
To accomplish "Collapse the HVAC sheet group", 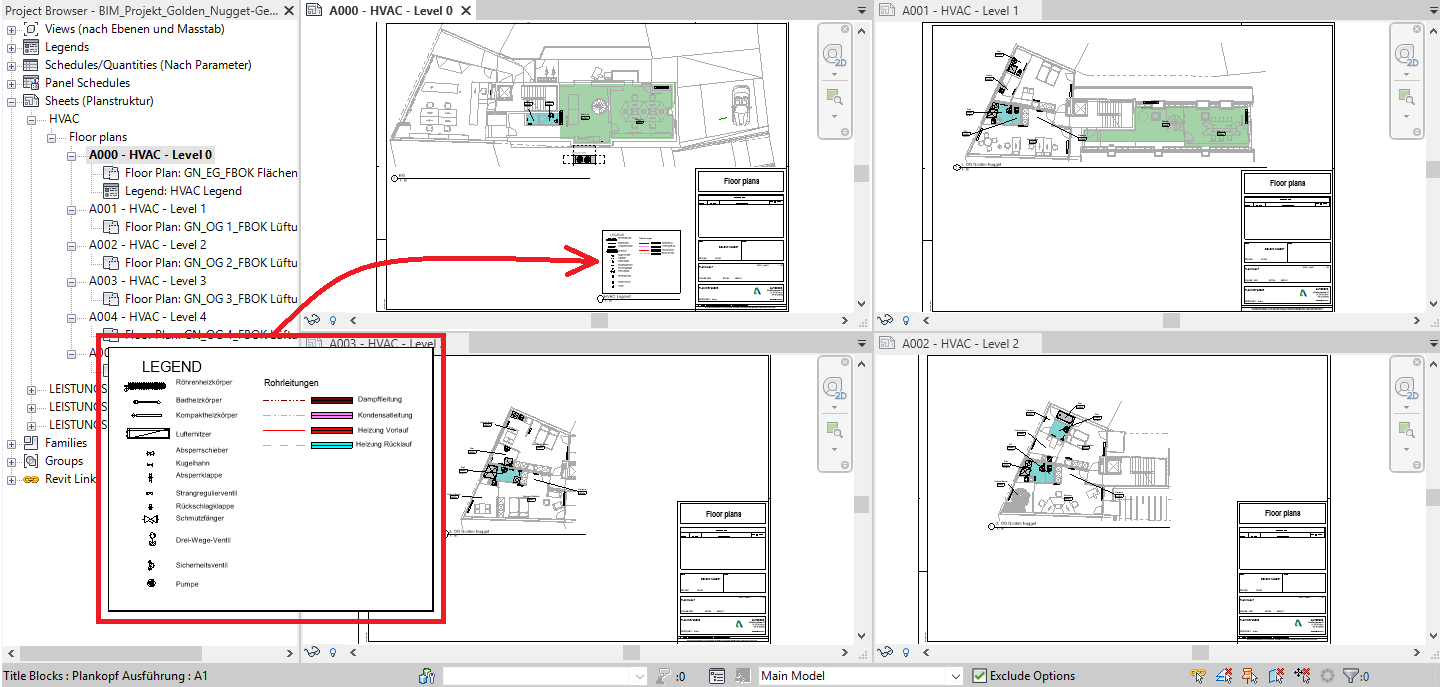I will tap(32, 119).
